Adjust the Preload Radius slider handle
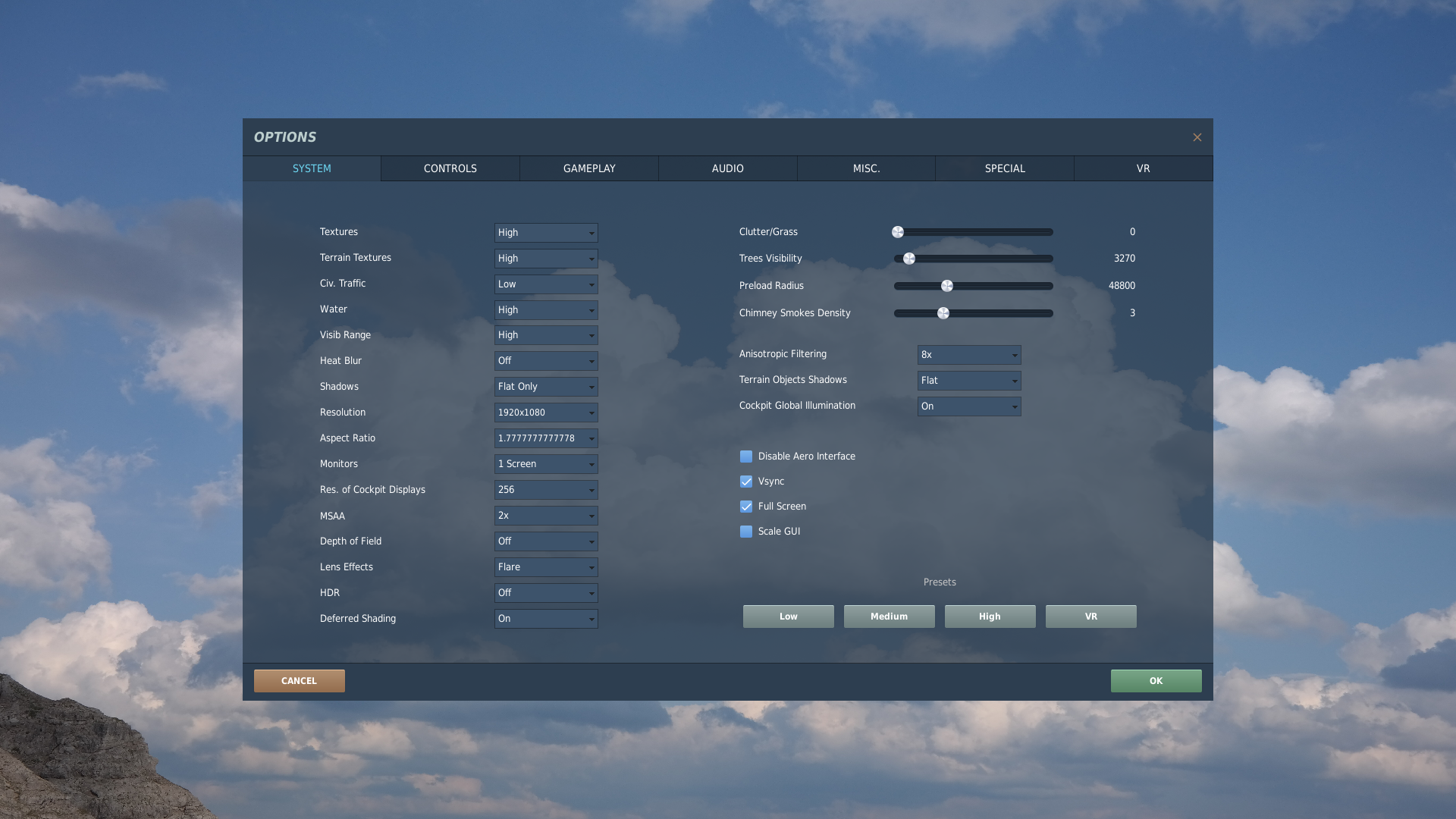 [947, 286]
